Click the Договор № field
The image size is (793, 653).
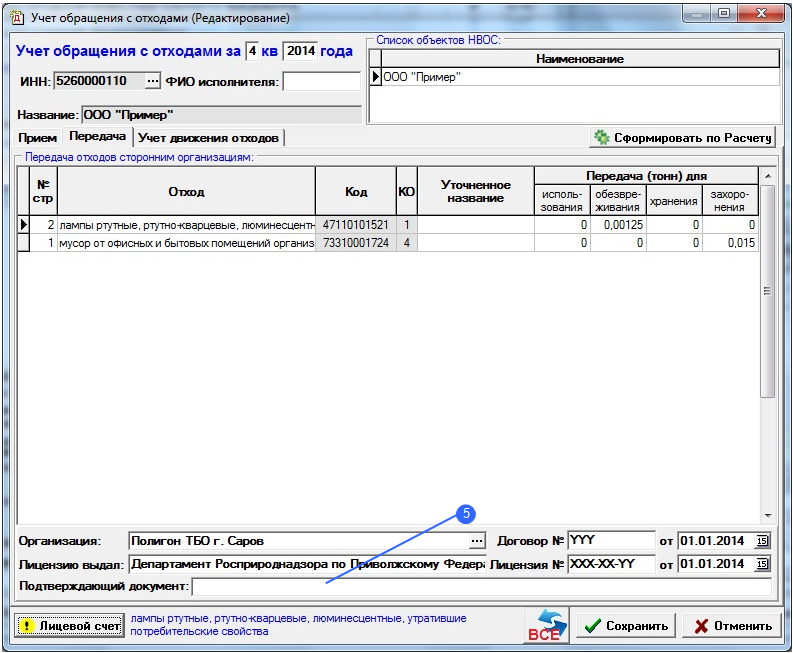(x=610, y=541)
